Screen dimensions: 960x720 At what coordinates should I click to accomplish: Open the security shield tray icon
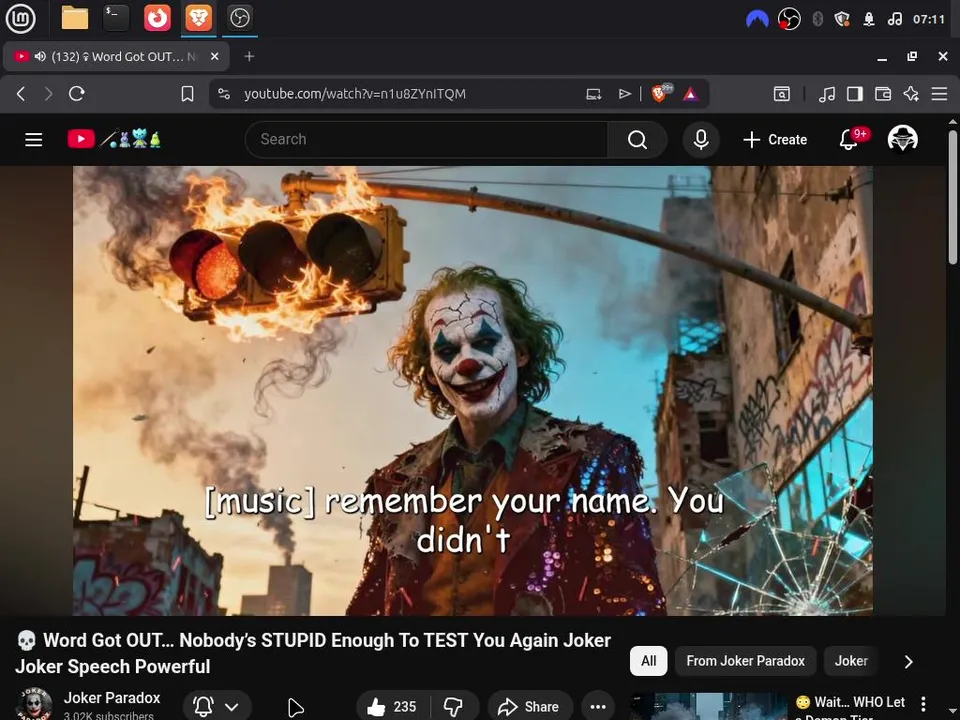tap(842, 19)
